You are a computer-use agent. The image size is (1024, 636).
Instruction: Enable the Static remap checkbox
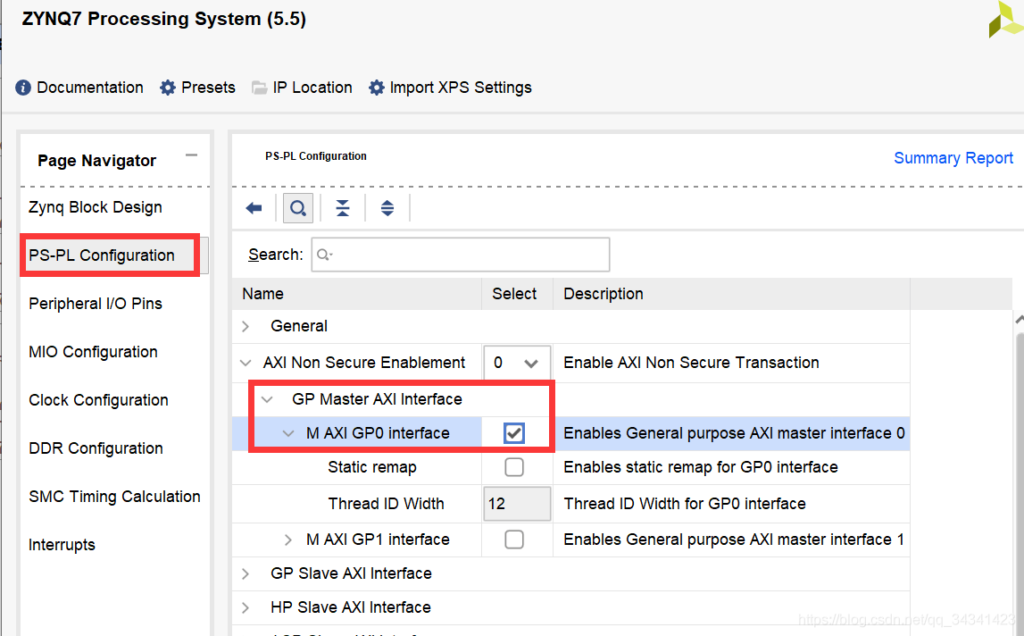514,467
